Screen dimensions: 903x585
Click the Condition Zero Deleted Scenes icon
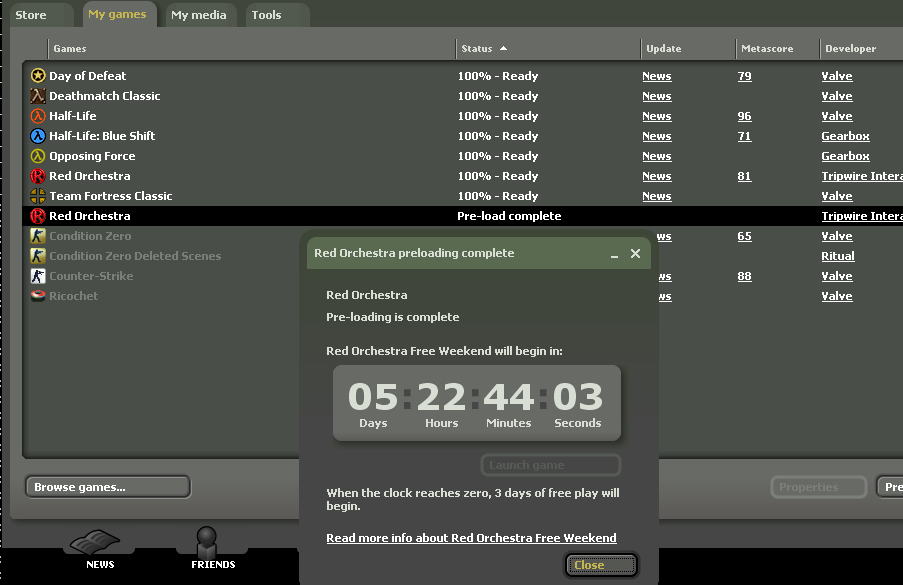tap(38, 256)
